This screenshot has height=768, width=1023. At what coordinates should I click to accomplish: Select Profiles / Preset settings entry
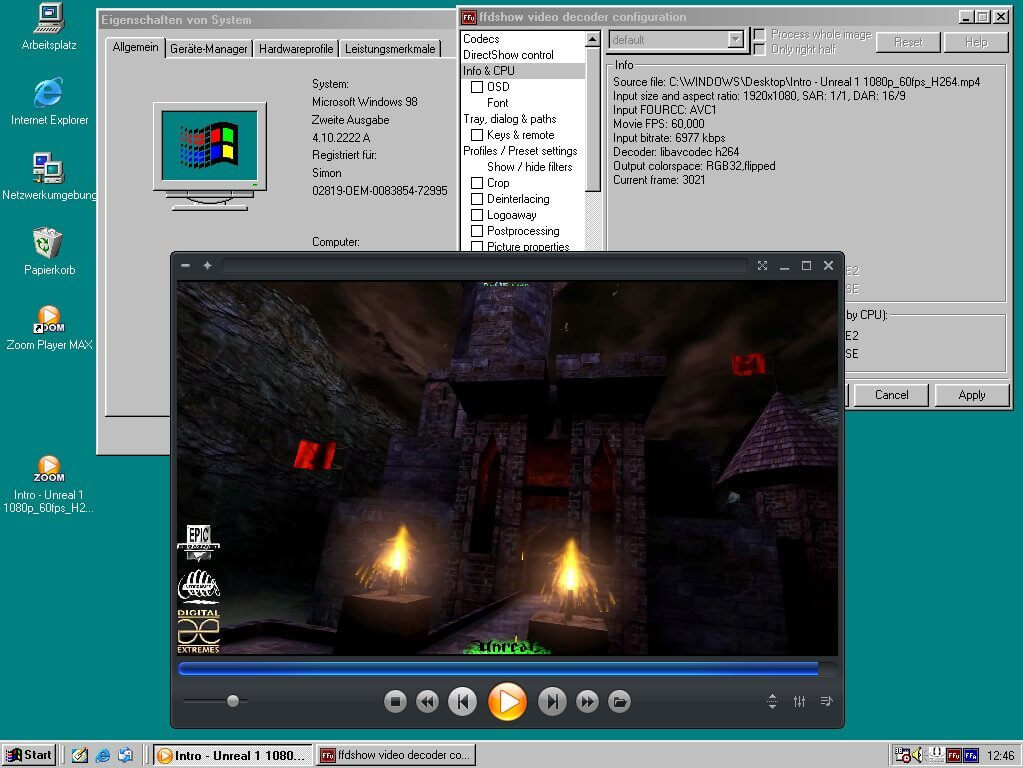520,151
